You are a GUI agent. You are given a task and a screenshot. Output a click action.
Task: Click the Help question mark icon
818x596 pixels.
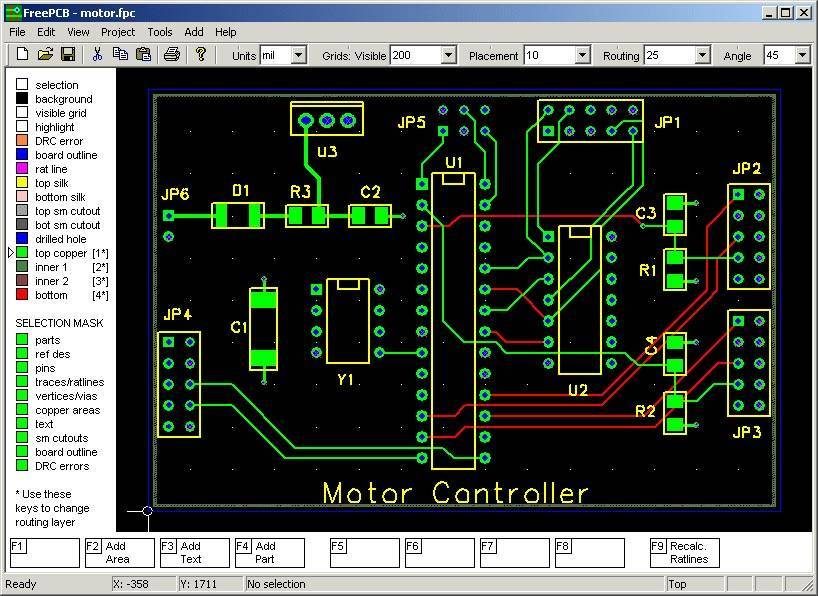(x=201, y=54)
